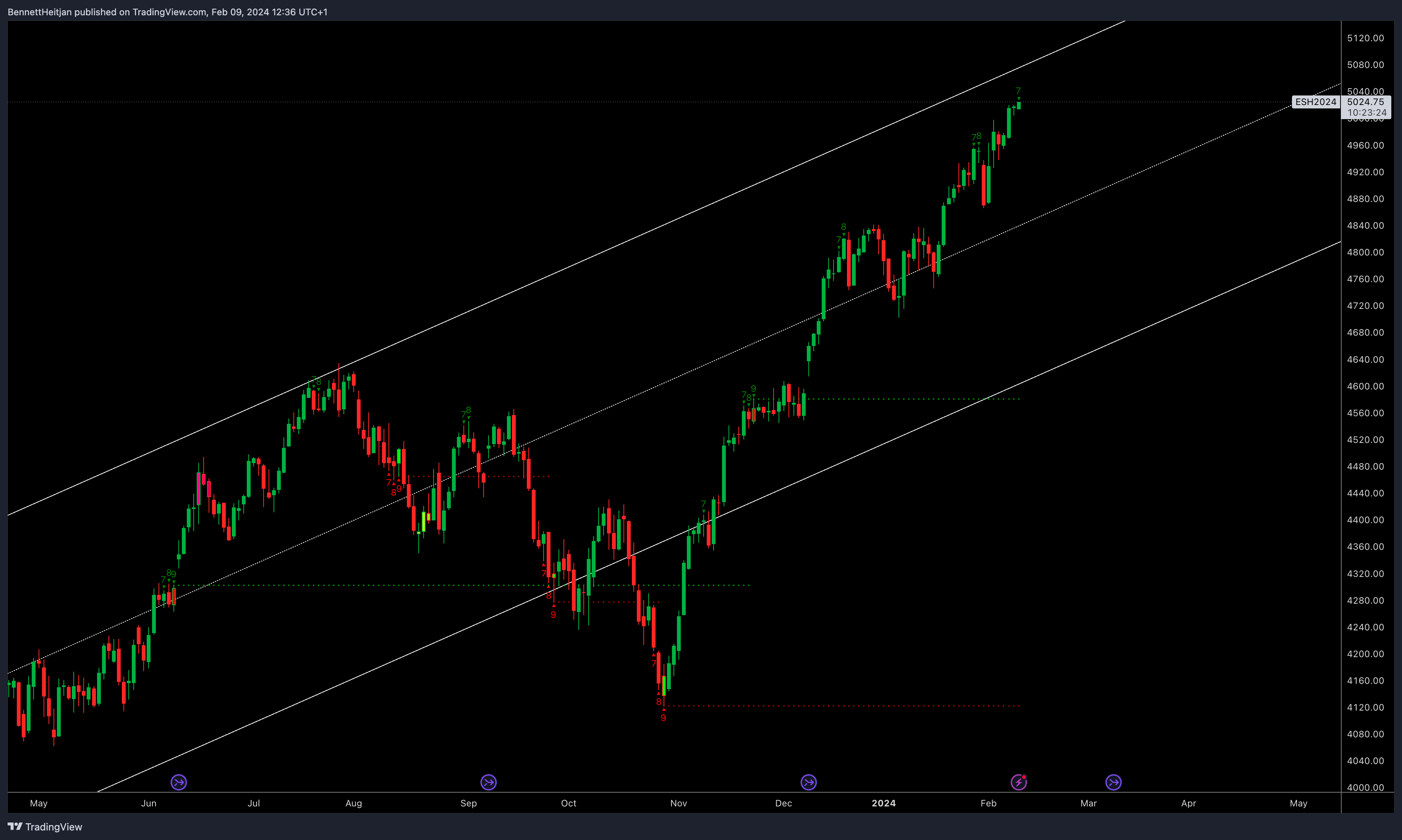The width and height of the screenshot is (1402, 840).
Task: Click the June contract rollover icon
Action: [x=179, y=782]
